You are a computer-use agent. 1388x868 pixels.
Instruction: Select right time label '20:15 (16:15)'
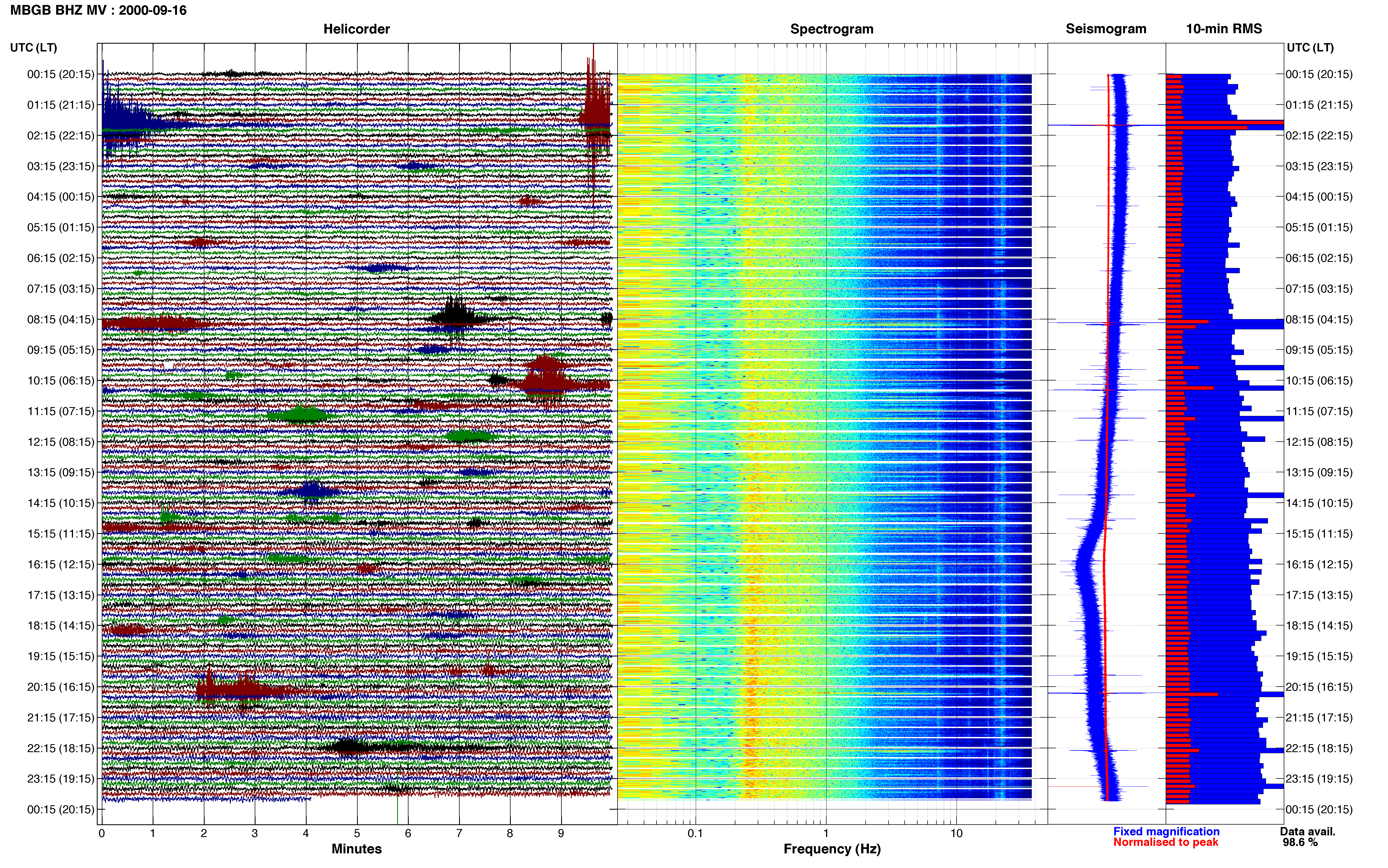[x=1319, y=687]
